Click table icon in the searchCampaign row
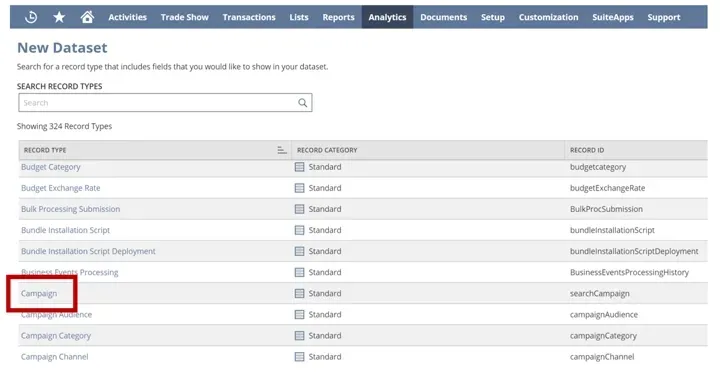Screen dimensions: 720x375 [299, 294]
